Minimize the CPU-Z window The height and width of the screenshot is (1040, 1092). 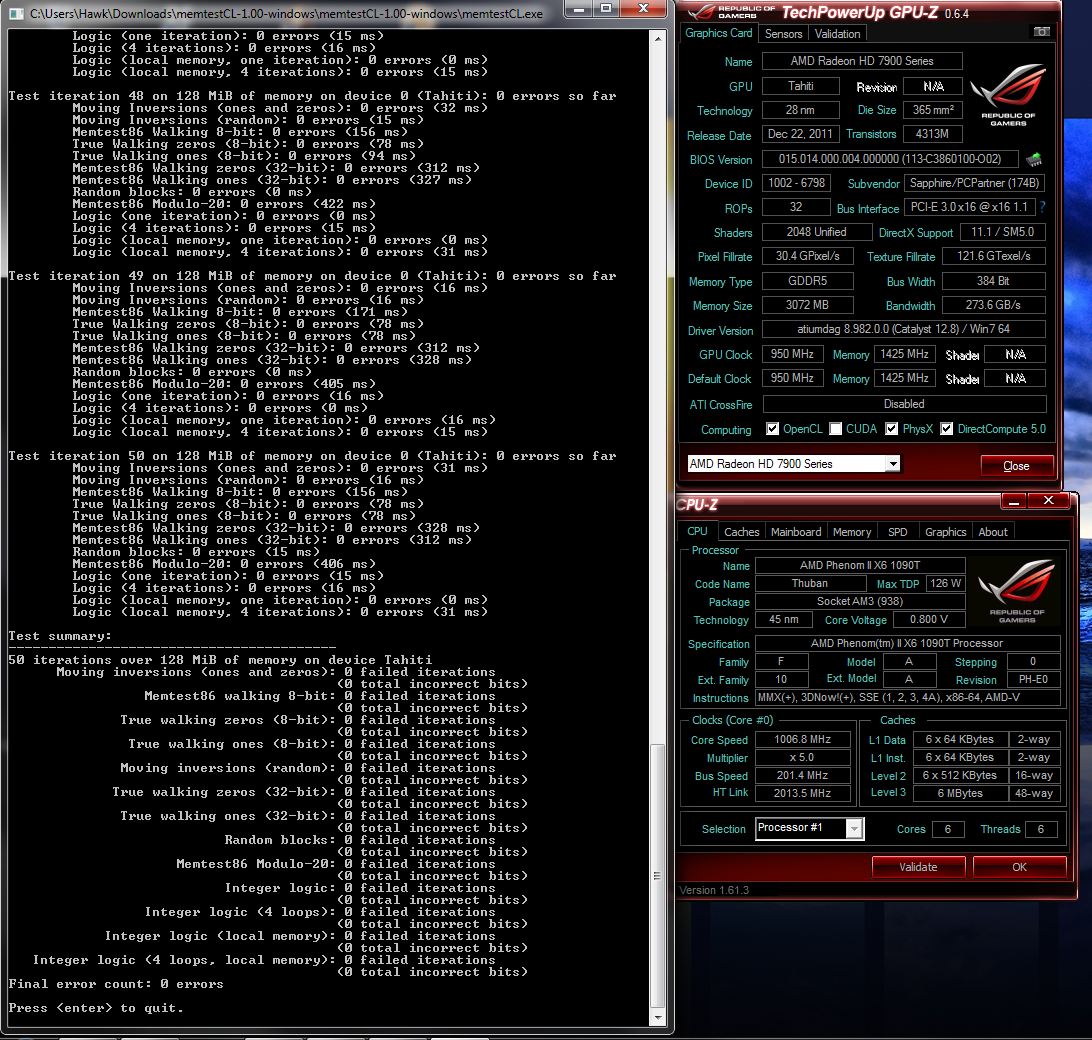1013,501
